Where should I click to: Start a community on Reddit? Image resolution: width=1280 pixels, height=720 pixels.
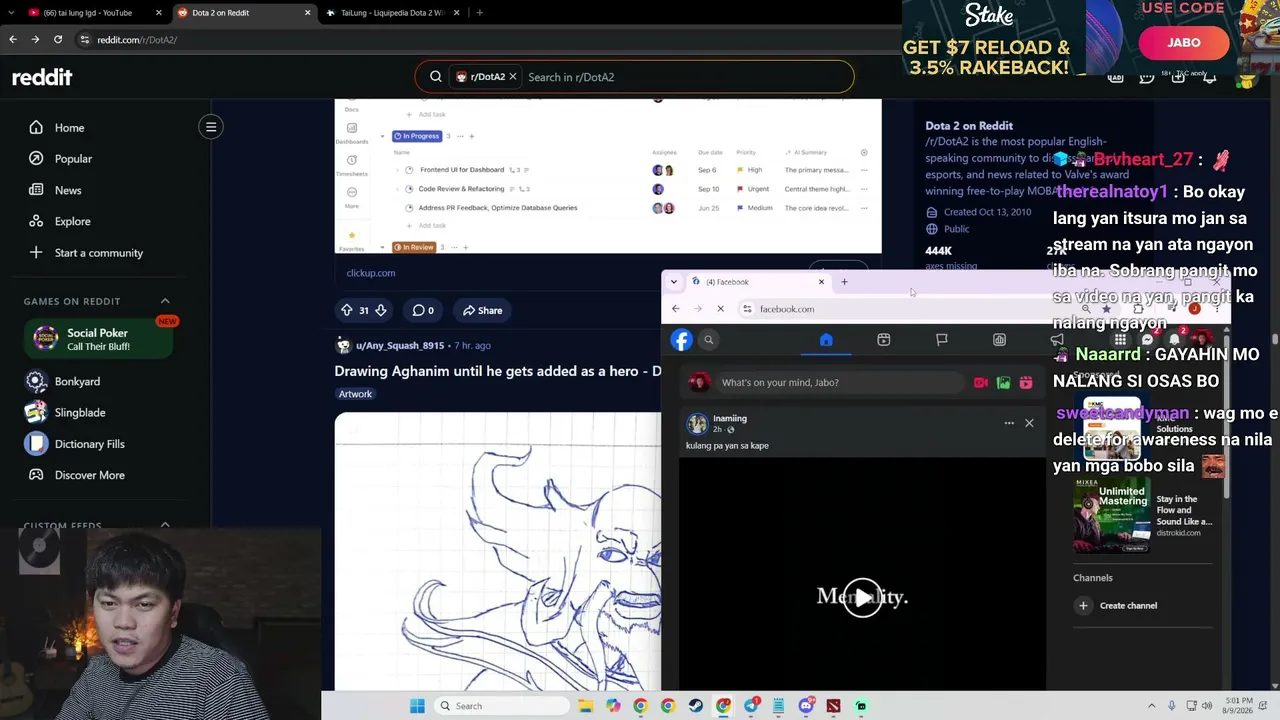point(100,253)
